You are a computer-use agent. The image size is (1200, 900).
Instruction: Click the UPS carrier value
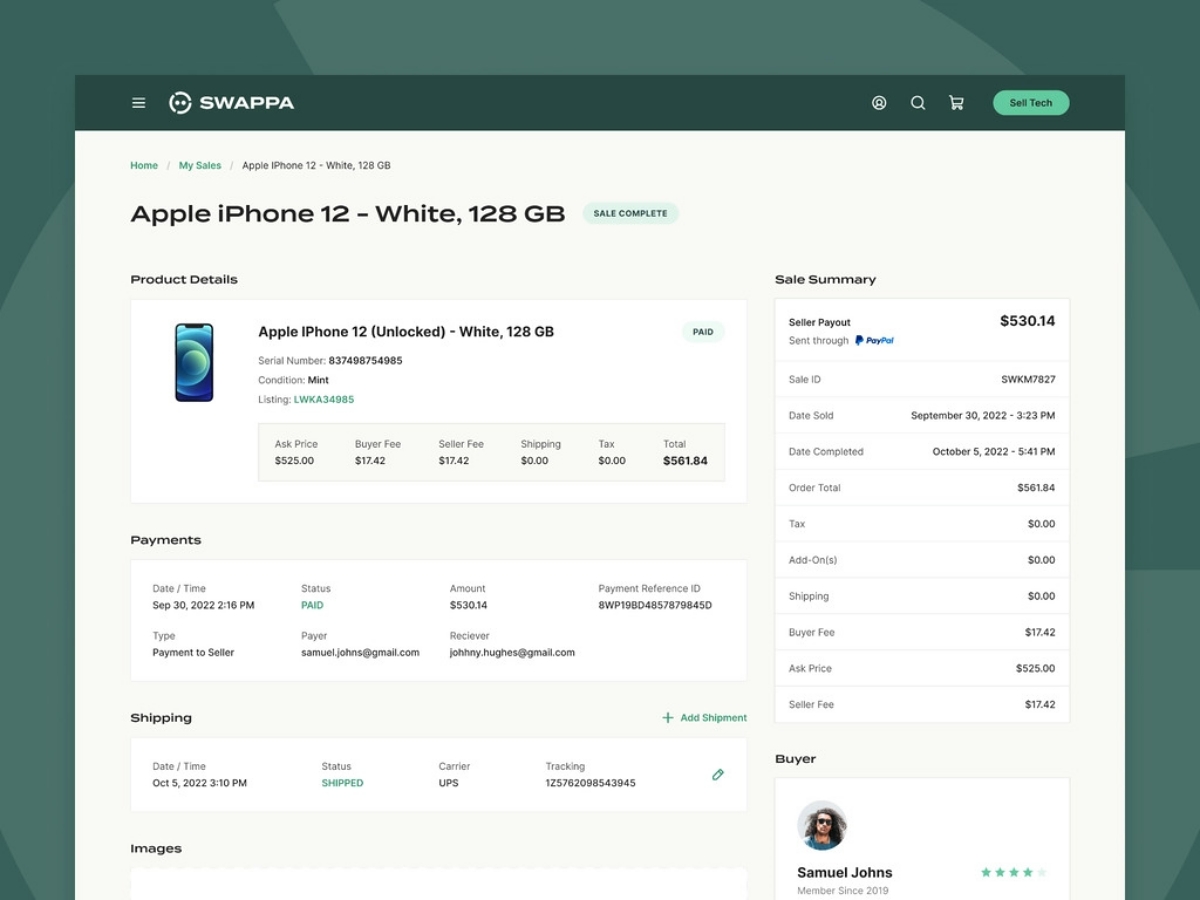[448, 784]
